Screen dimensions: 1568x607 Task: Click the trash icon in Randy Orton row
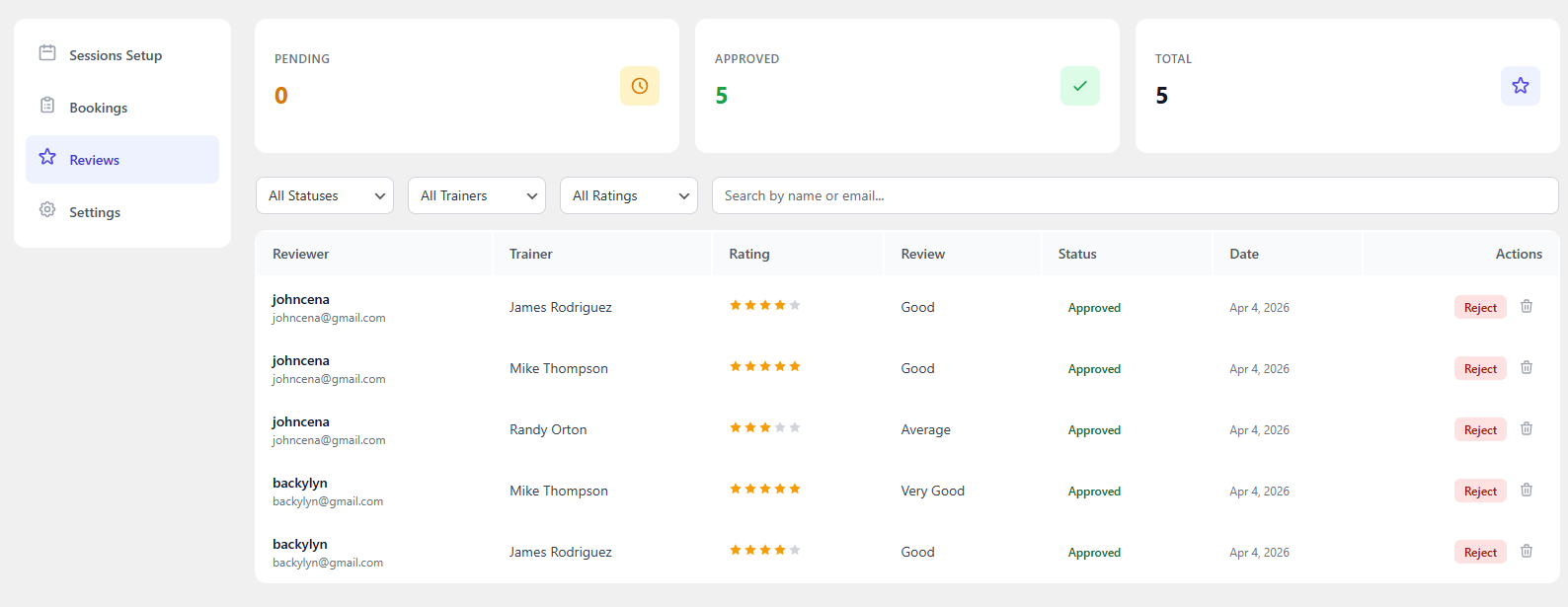click(1526, 428)
